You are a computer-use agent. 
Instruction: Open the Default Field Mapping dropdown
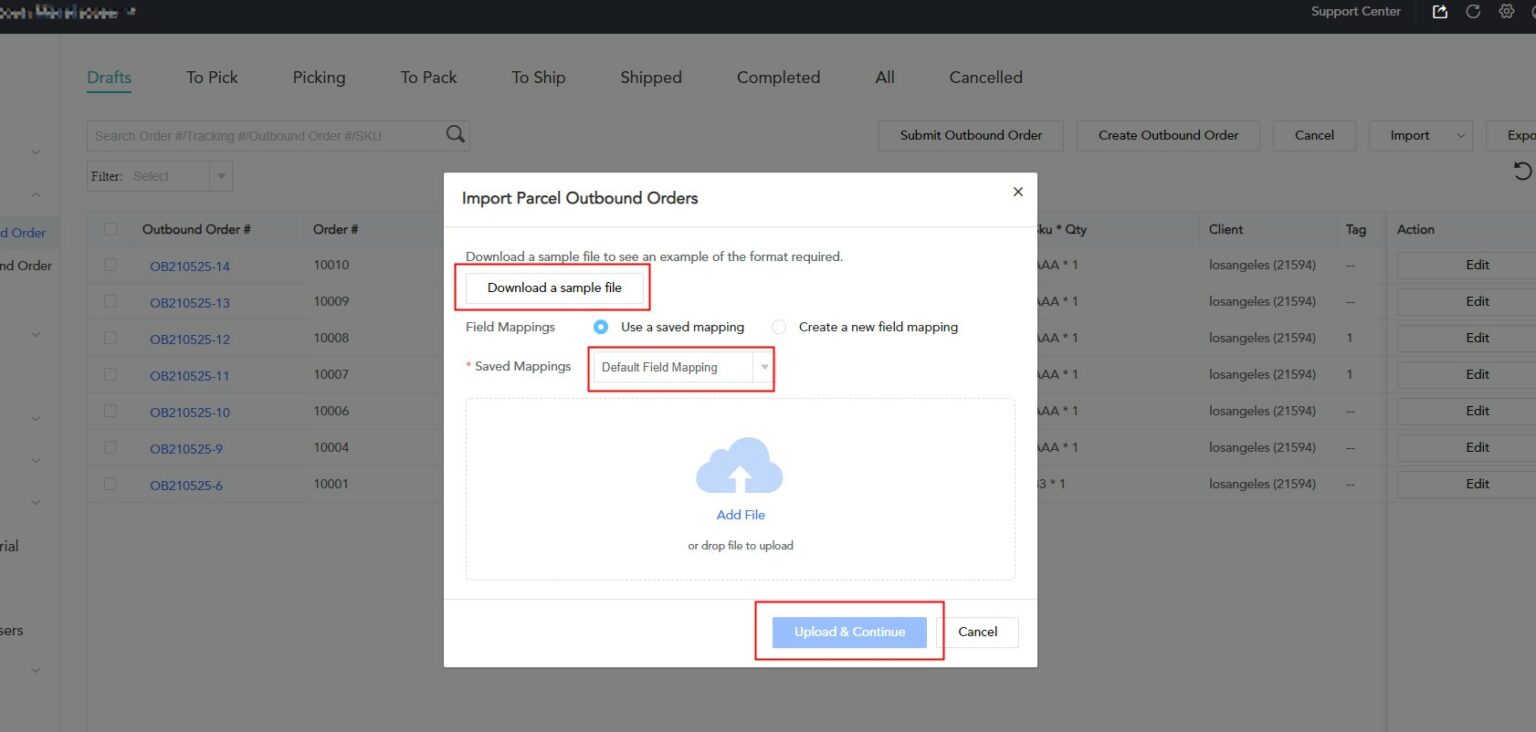pyautogui.click(x=680, y=367)
